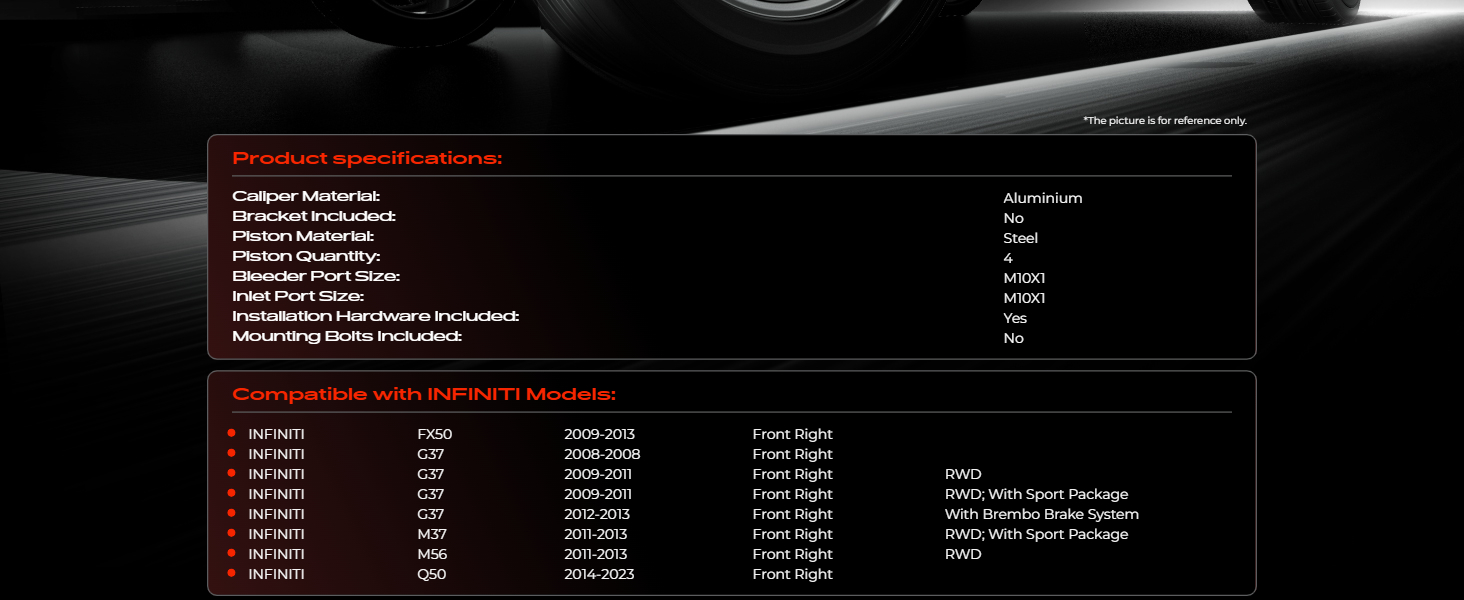Select the "Installation Hardware Included:" label
Viewport: 1464px width, 600px height.
click(x=375, y=316)
